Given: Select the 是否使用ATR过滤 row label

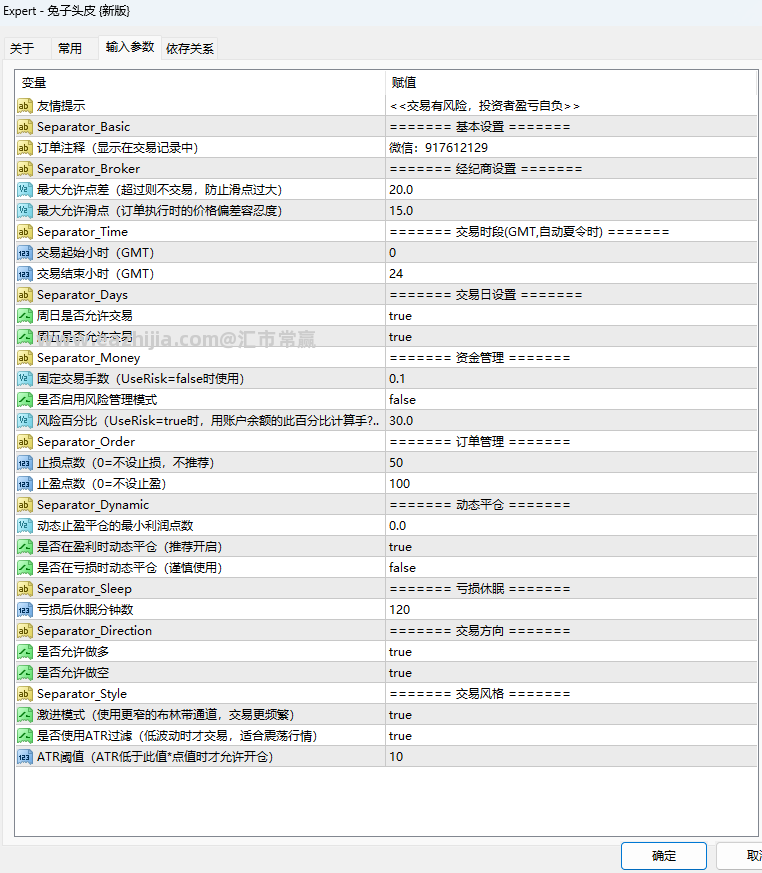Looking at the screenshot, I should 177,735.
